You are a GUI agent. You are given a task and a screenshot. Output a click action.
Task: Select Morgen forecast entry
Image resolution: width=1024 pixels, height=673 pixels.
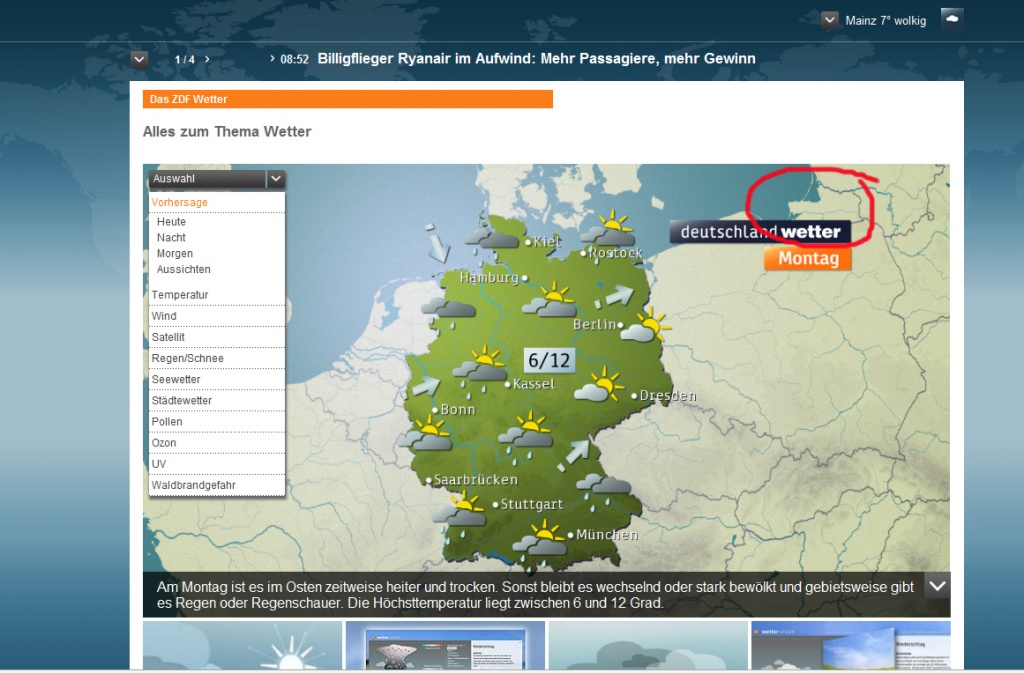[174, 253]
